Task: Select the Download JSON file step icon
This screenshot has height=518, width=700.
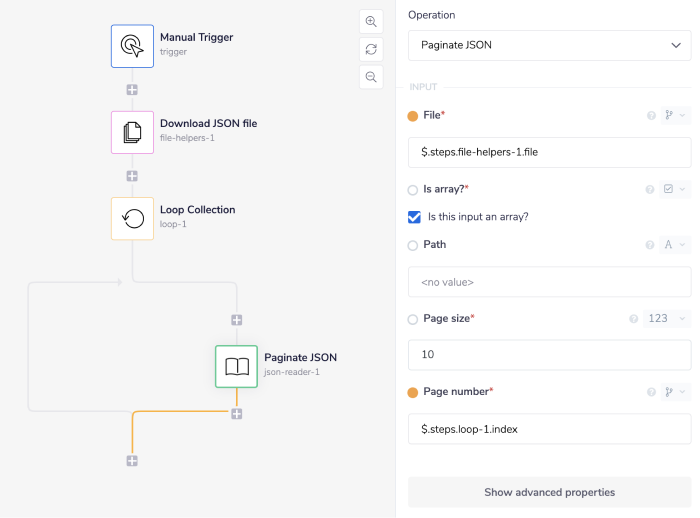Action: tap(132, 132)
